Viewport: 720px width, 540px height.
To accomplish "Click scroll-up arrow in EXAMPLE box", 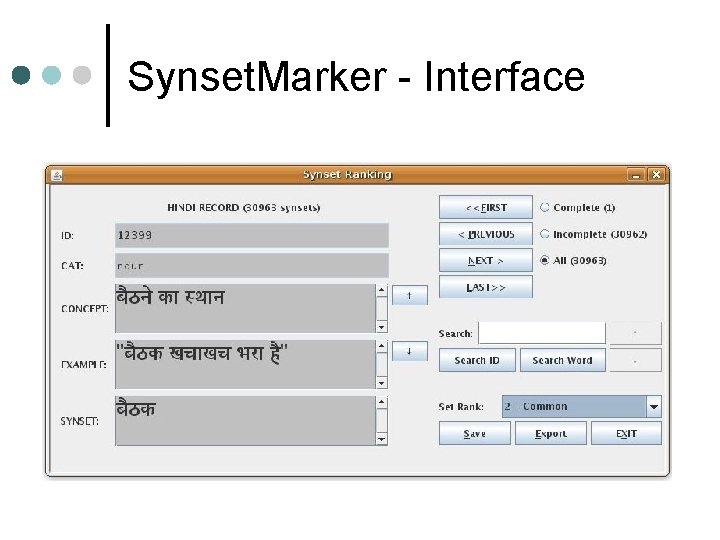I will [382, 346].
